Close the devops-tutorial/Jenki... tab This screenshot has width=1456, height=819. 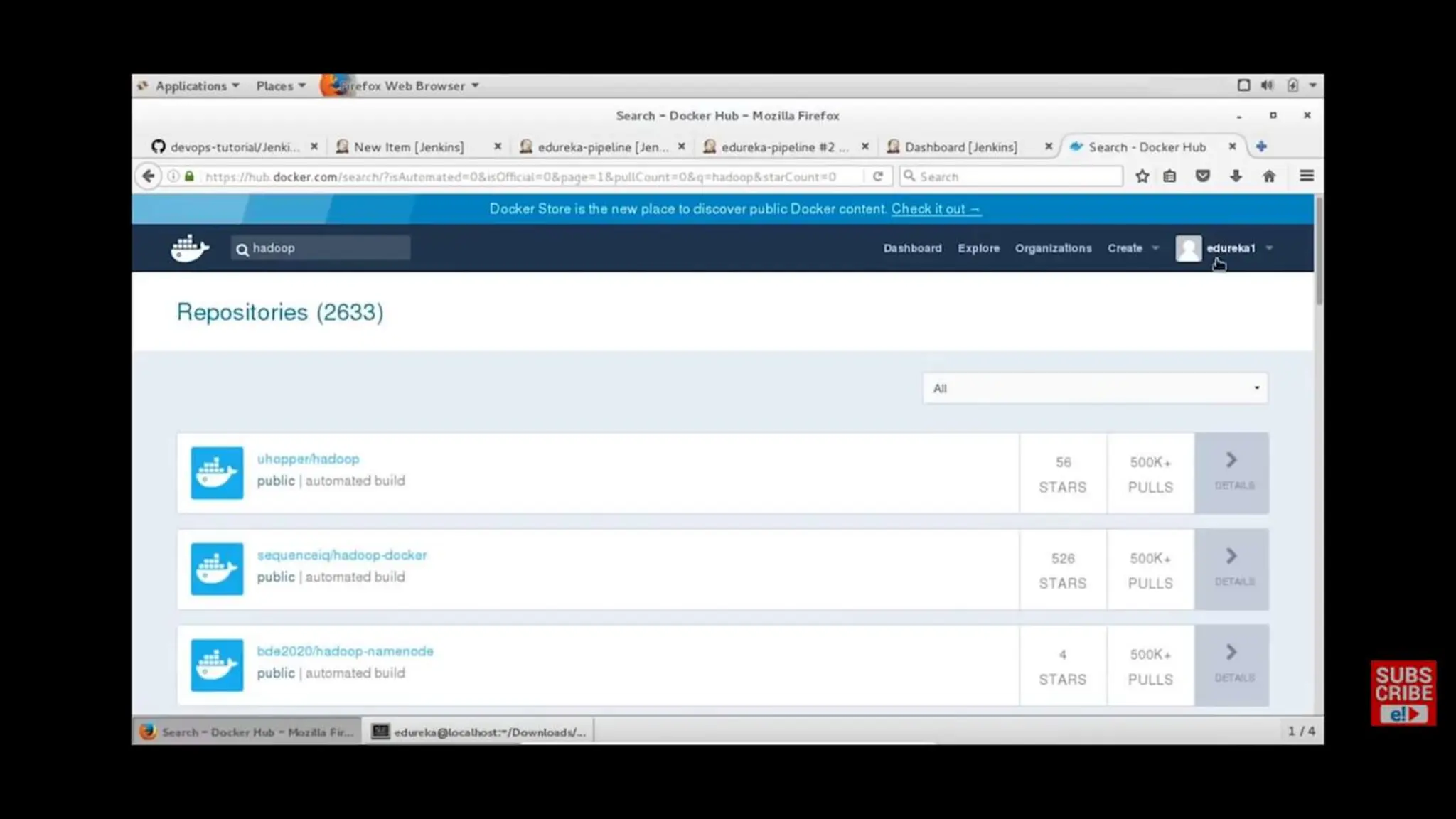tap(314, 146)
